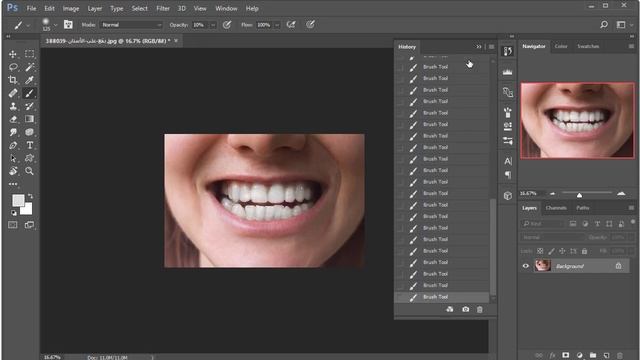640x360 pixels.
Task: Select the Move tool
Action: (x=13, y=54)
